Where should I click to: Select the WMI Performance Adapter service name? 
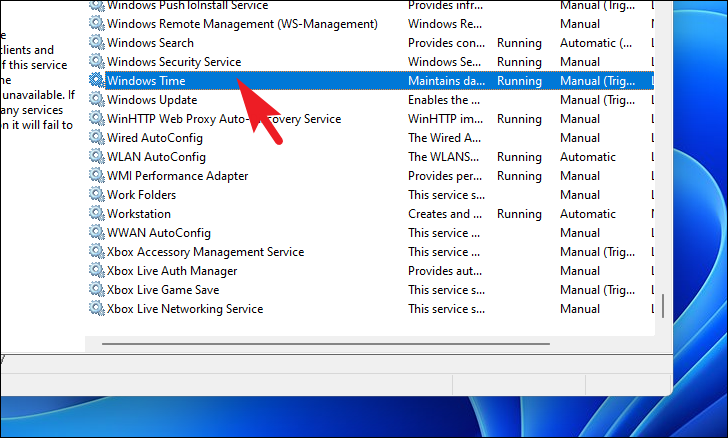pos(178,176)
